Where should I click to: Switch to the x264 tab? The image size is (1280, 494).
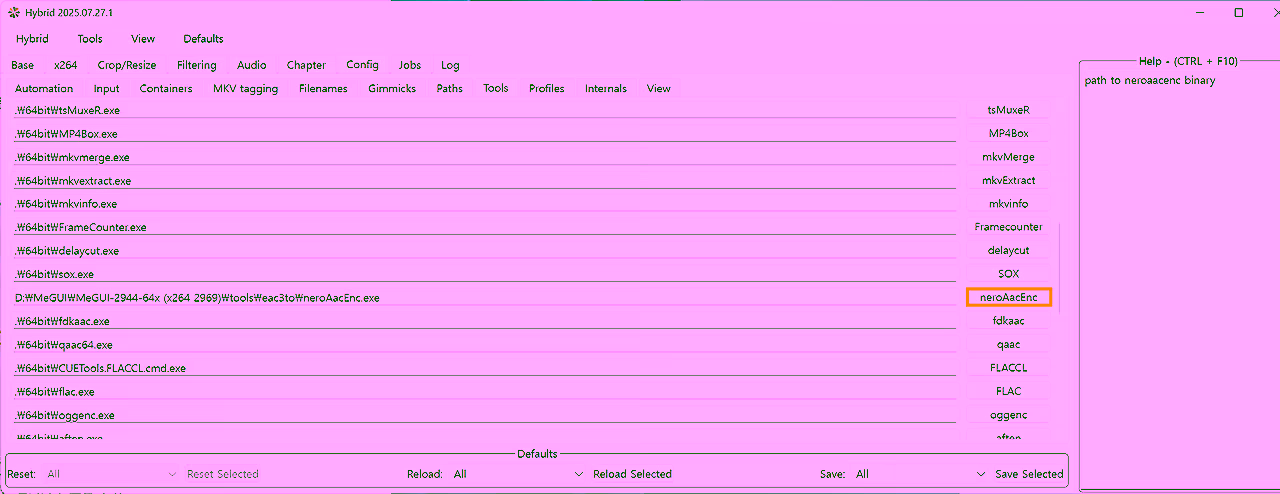(66, 65)
